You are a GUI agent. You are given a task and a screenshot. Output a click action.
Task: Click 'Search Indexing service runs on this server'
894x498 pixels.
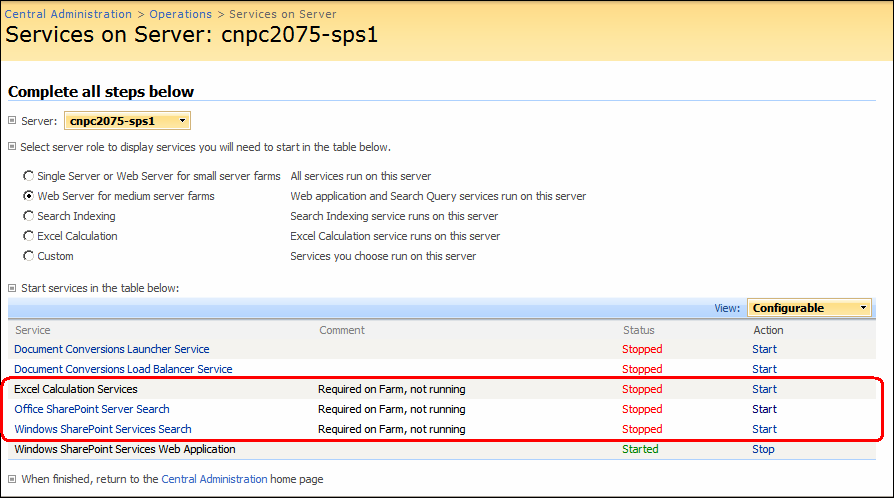[x=394, y=216]
